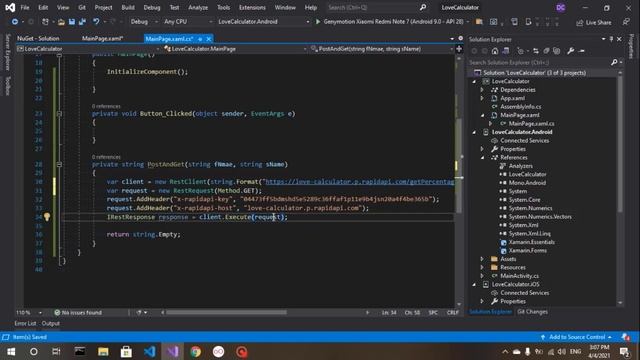Open the LoveCalculator project navigation dropdown

88,49
